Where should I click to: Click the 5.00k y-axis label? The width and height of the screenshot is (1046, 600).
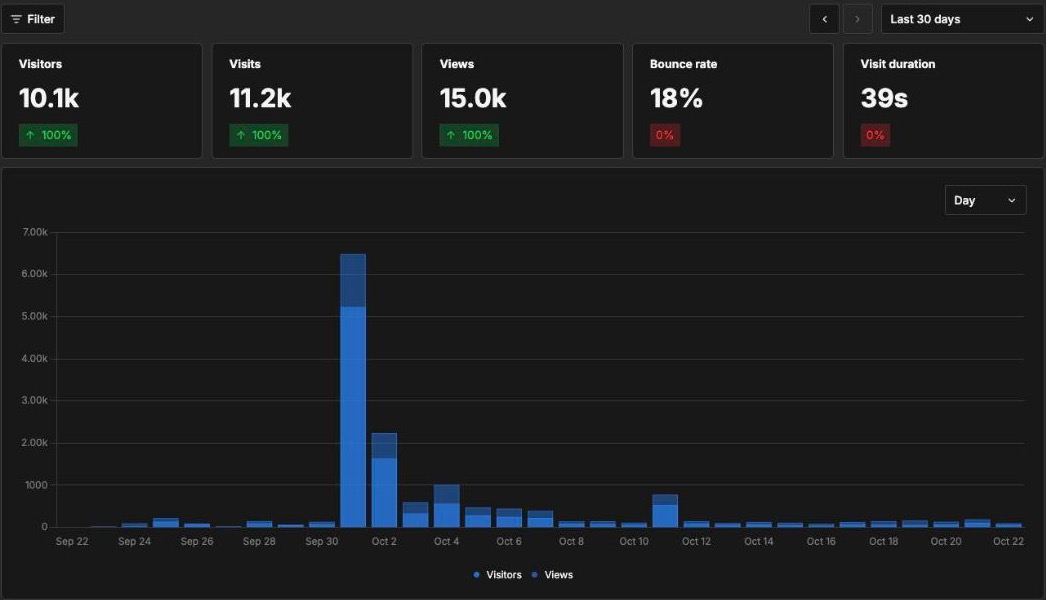click(x=35, y=316)
